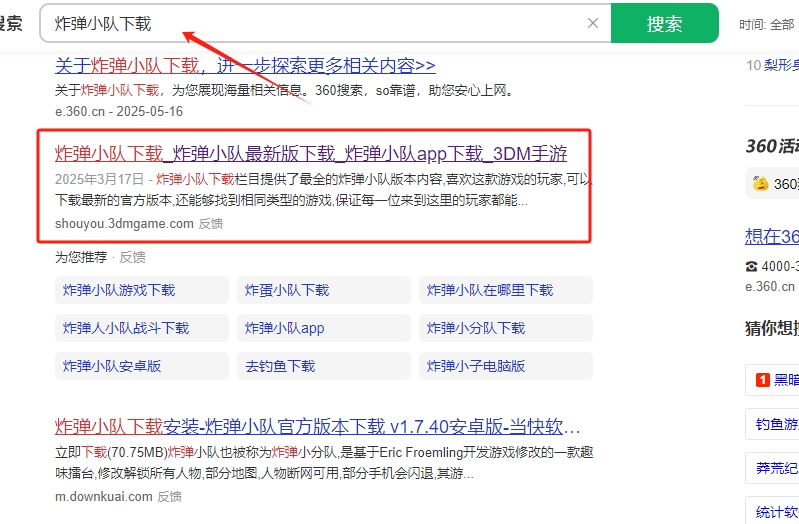Open sidebar item starting 统计软

pyautogui.click(x=772, y=511)
